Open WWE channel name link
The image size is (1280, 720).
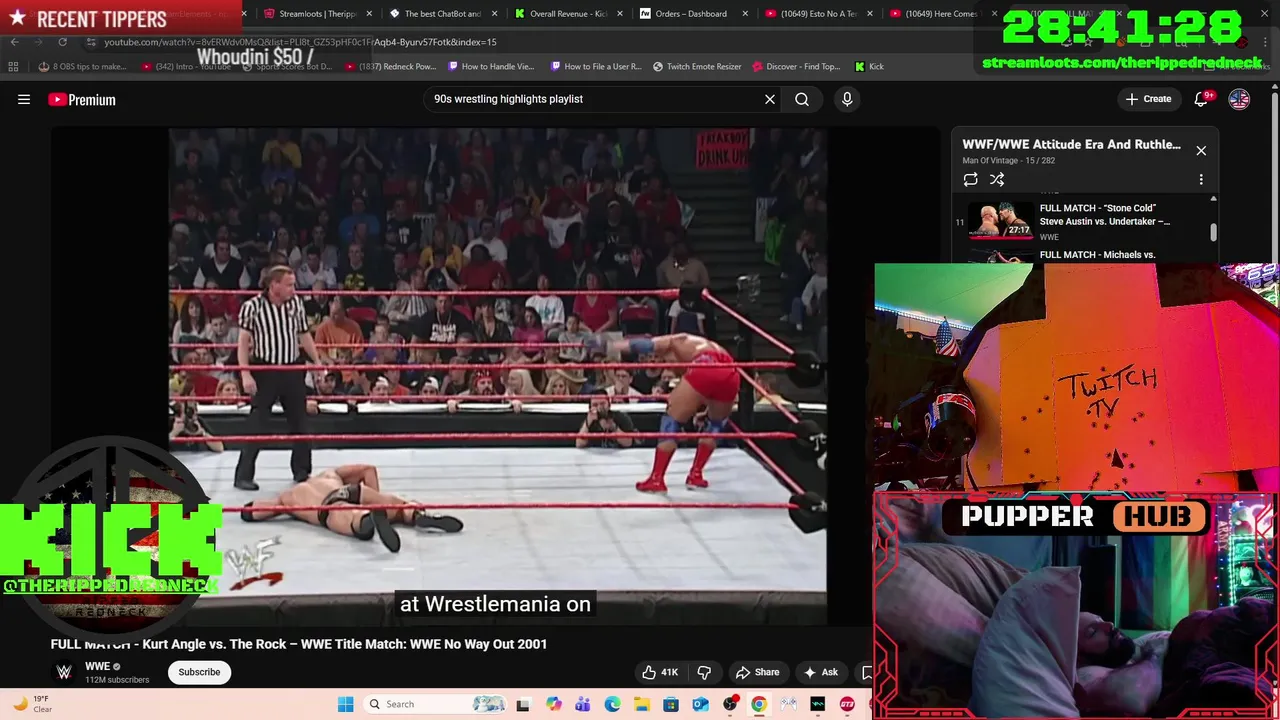click(97, 666)
